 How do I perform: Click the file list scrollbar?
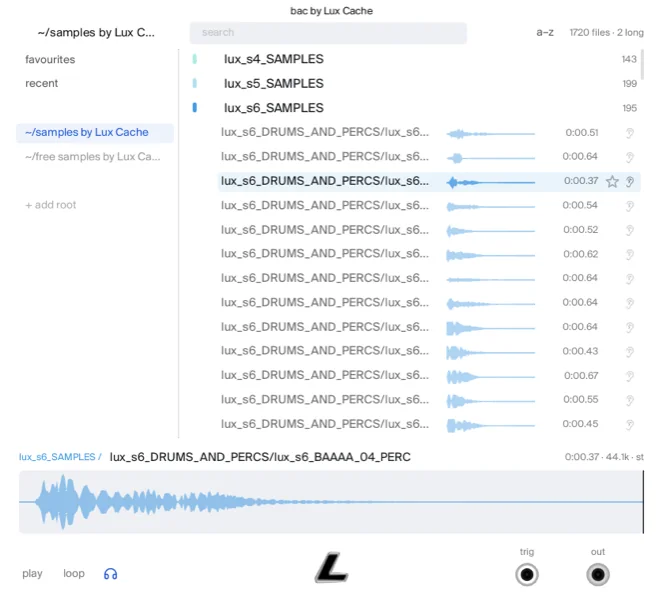[x=643, y=65]
